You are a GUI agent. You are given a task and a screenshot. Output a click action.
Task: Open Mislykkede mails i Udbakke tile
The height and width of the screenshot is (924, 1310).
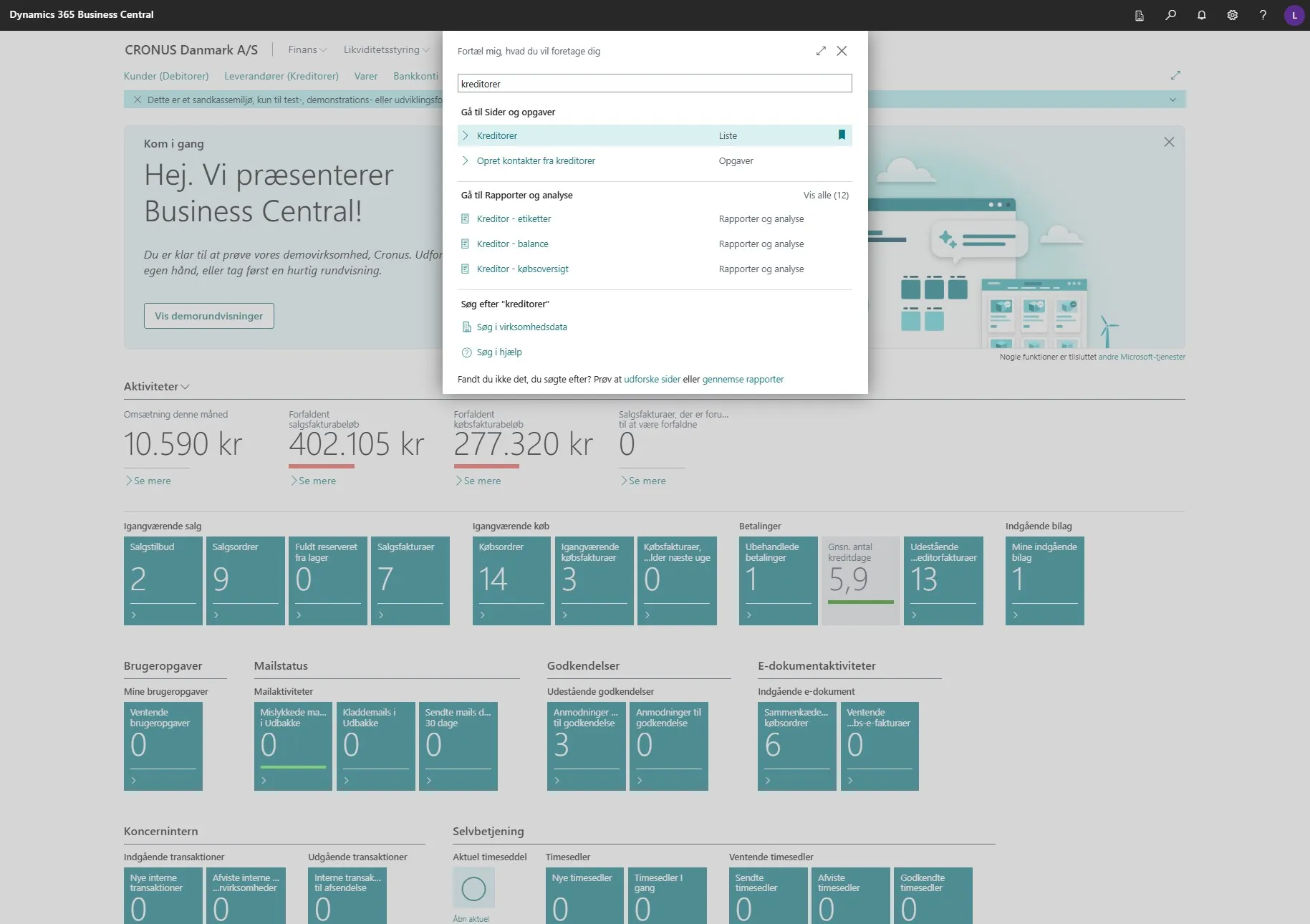tap(294, 746)
